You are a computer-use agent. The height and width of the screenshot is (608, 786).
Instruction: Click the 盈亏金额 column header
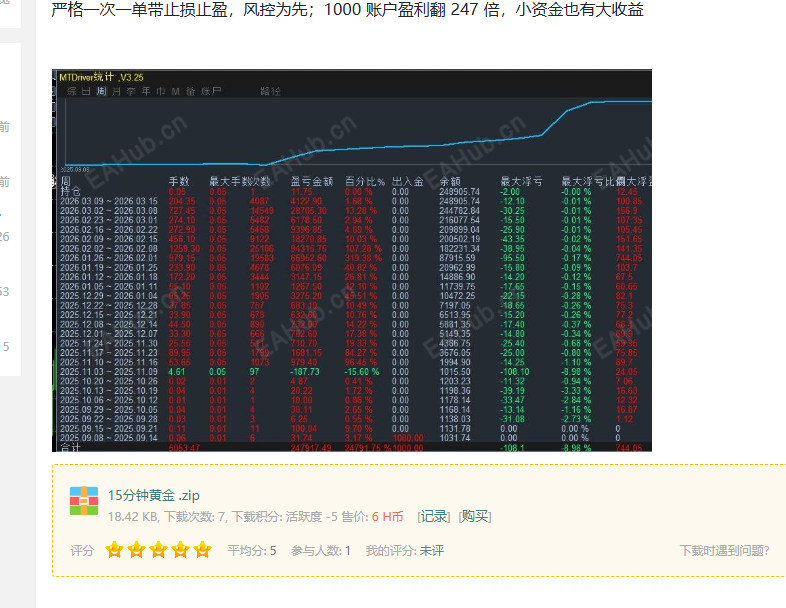pos(312,181)
